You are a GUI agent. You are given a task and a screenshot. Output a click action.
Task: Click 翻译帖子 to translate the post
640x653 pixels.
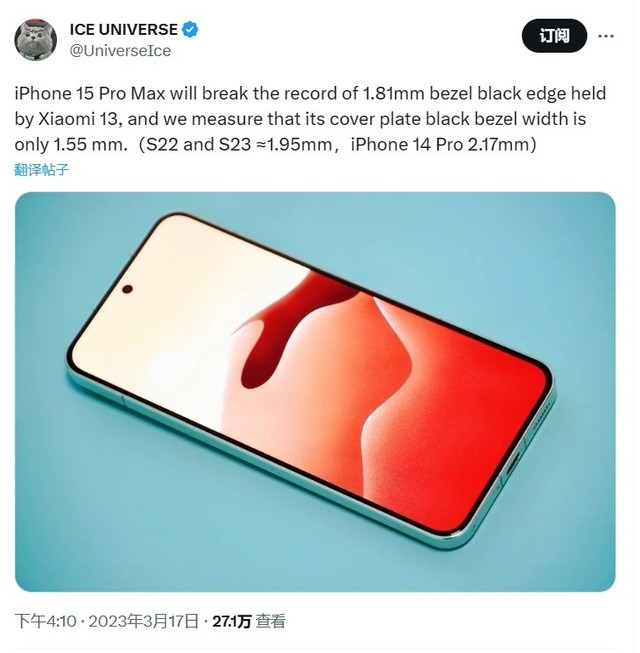(42, 170)
